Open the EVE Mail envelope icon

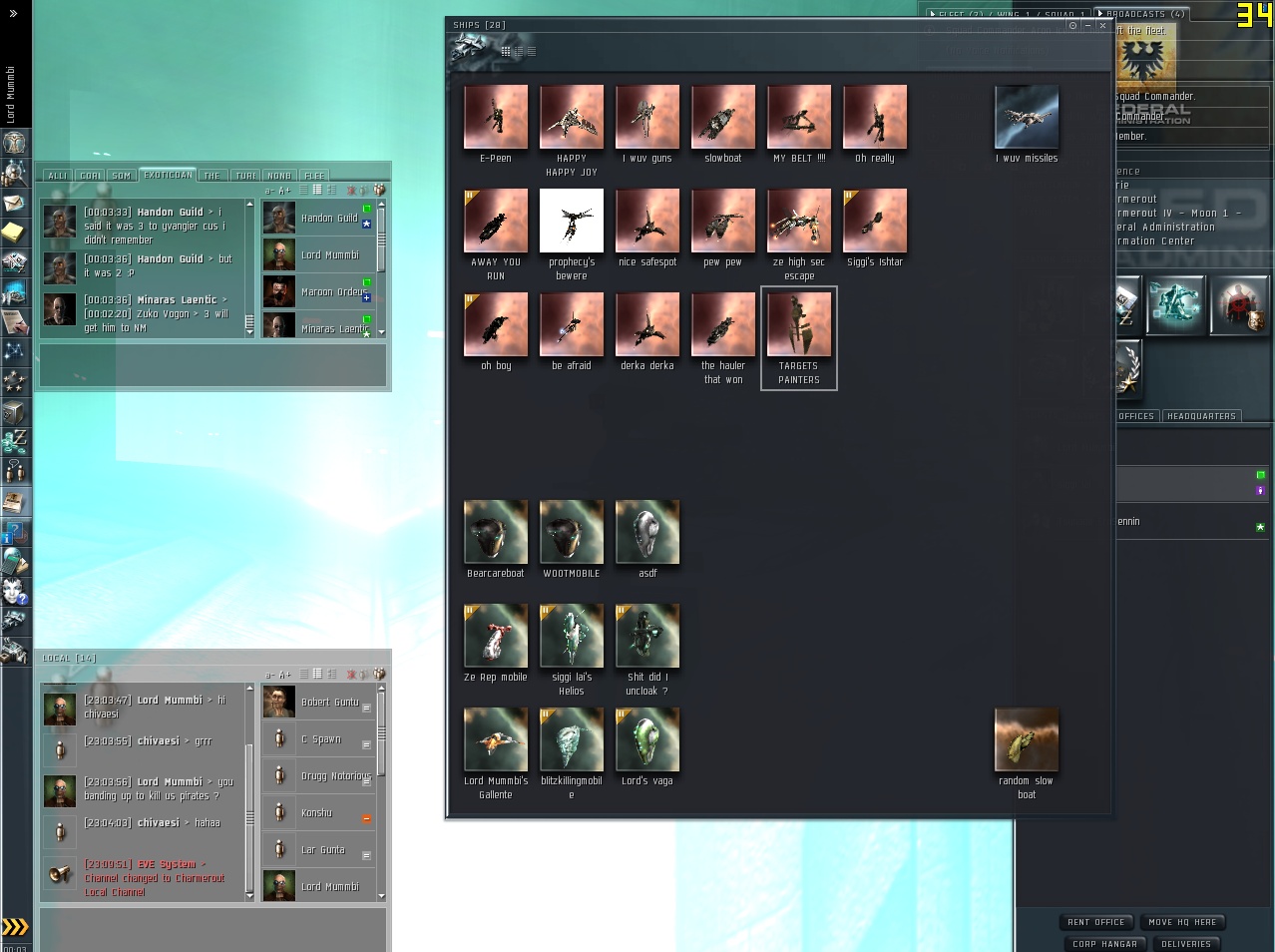tap(15, 204)
